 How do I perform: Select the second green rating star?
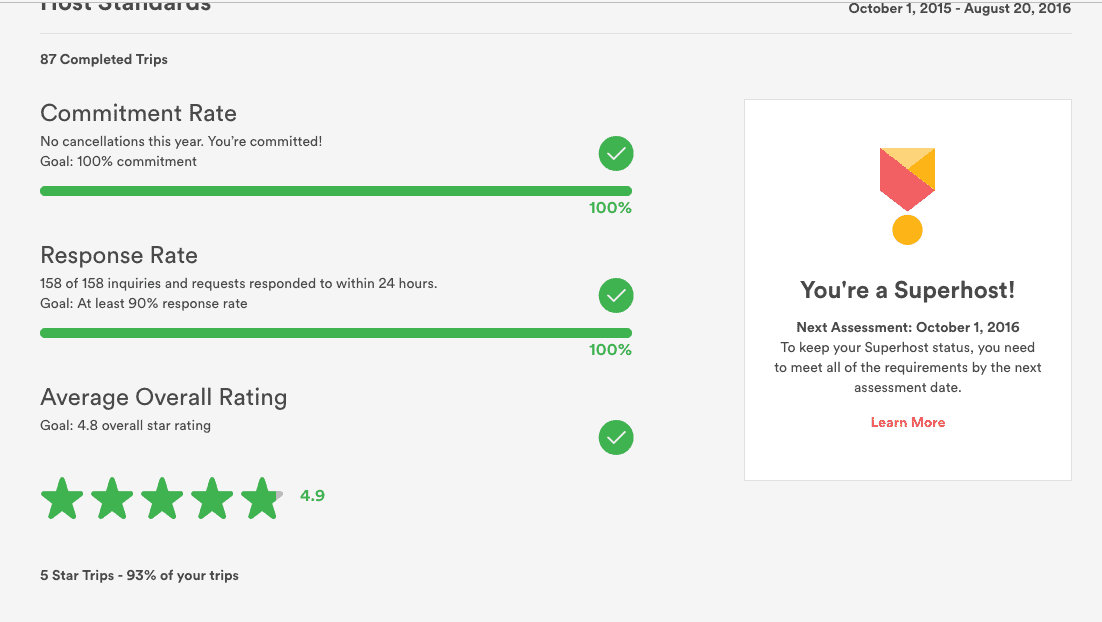pyautogui.click(x=112, y=498)
